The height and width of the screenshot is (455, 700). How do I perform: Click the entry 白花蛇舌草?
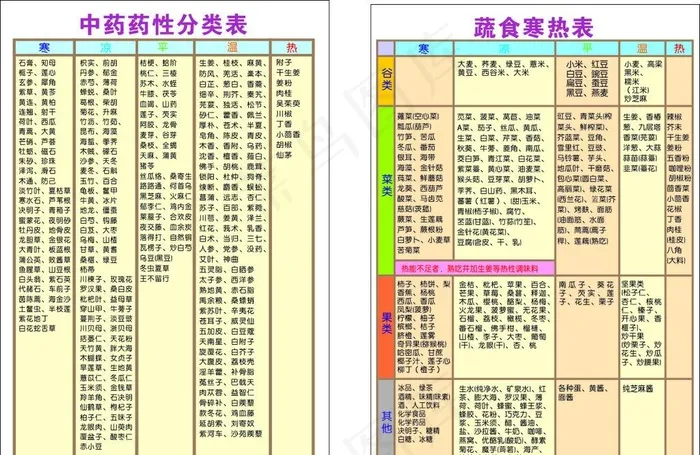[37, 329]
